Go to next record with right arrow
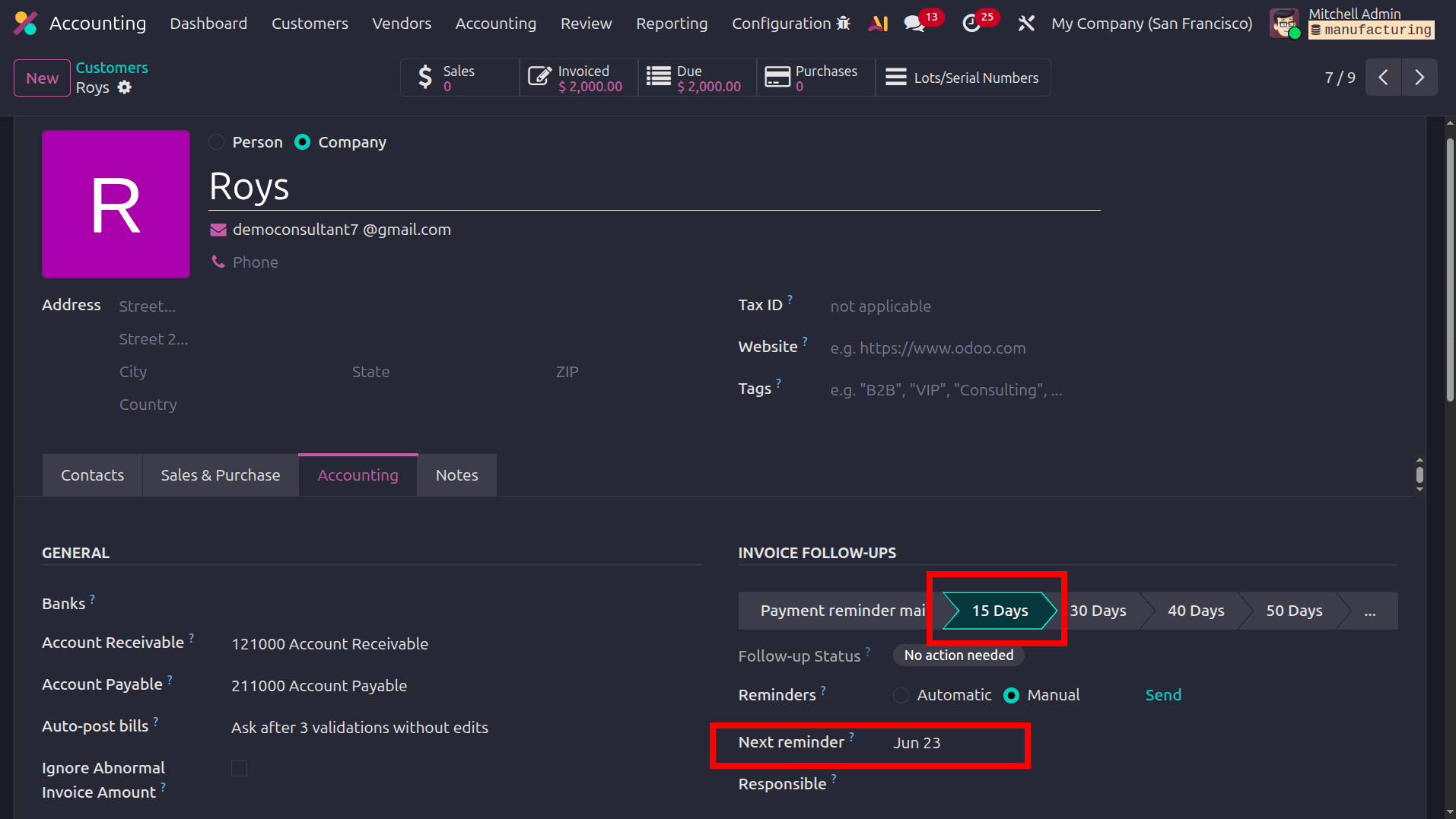Viewport: 1456px width, 819px height. (1419, 78)
